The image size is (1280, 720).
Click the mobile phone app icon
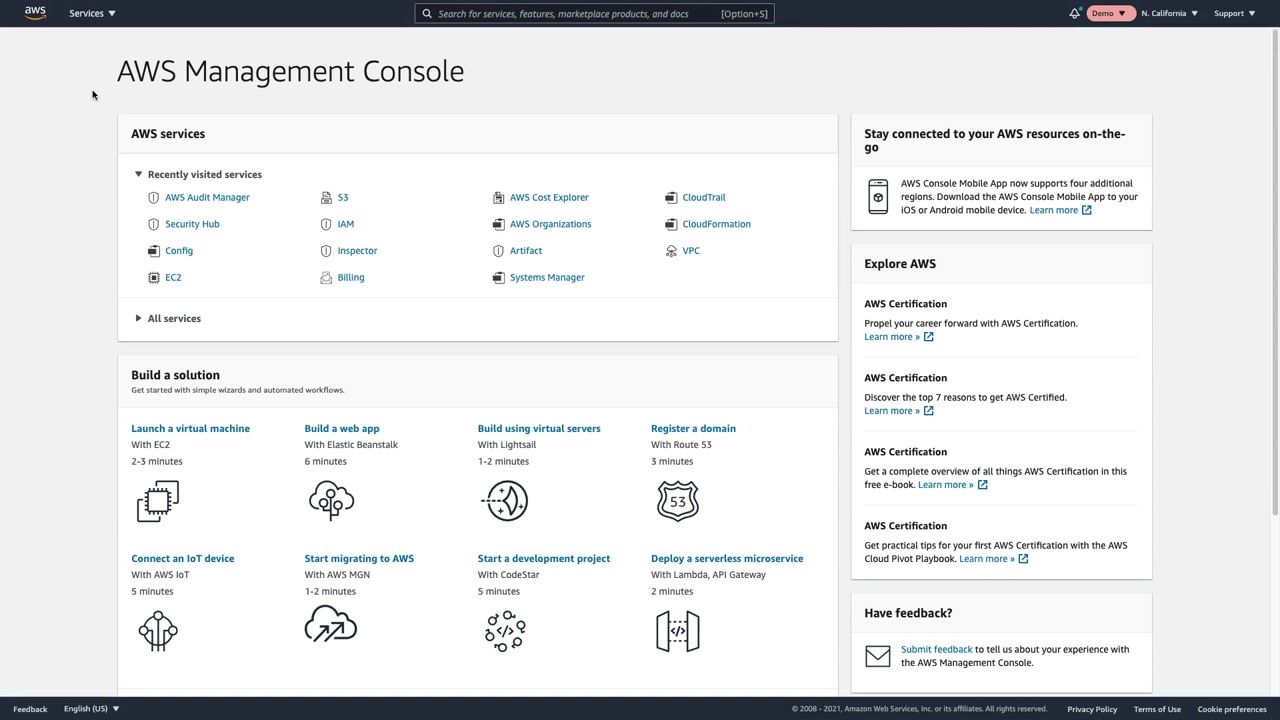click(878, 197)
